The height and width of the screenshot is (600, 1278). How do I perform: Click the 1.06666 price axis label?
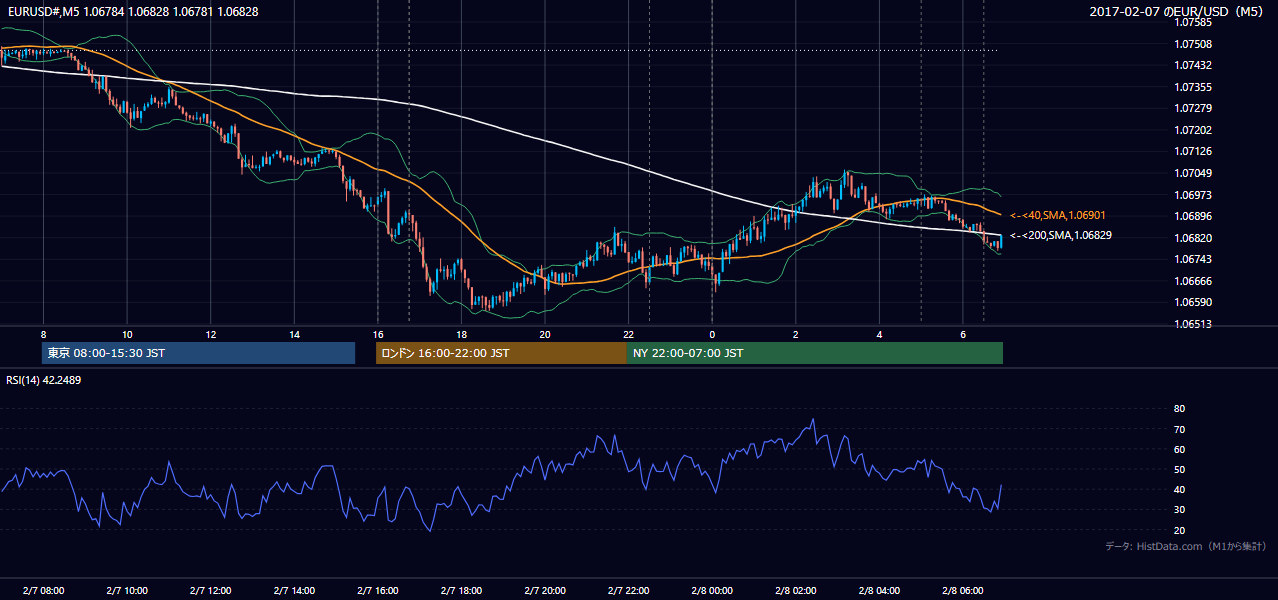click(x=1193, y=281)
